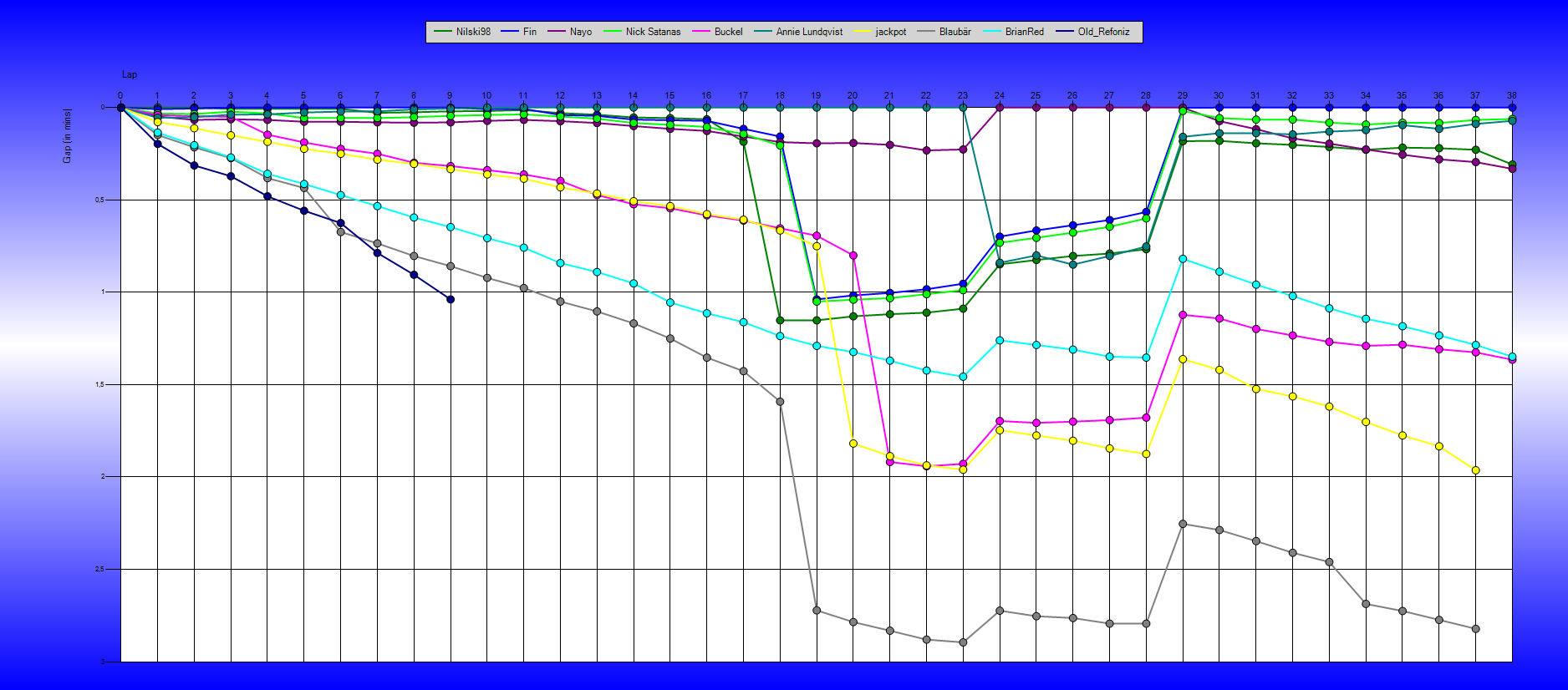The height and width of the screenshot is (690, 1568).
Task: Click Old_Refoniz's final data point at lap 9
Action: [x=451, y=299]
